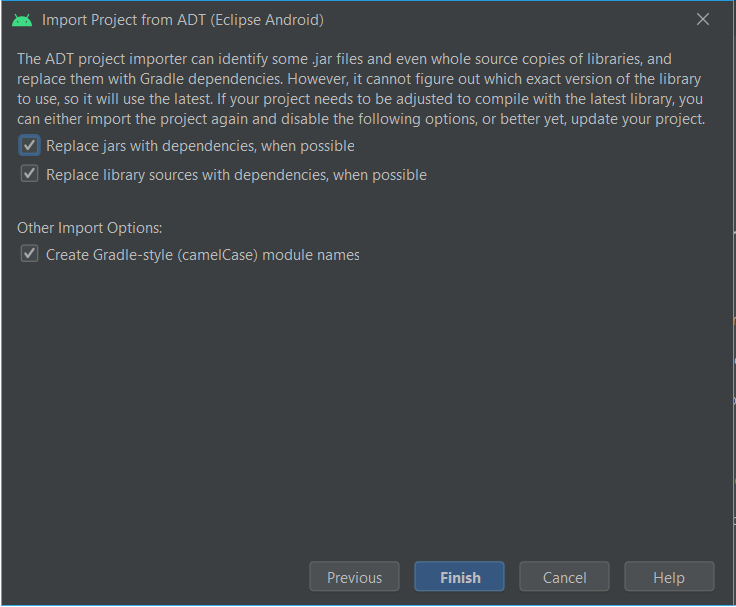The image size is (736, 607).
Task: Click the 'Gradle dependencies' words in description
Action: 211,79
